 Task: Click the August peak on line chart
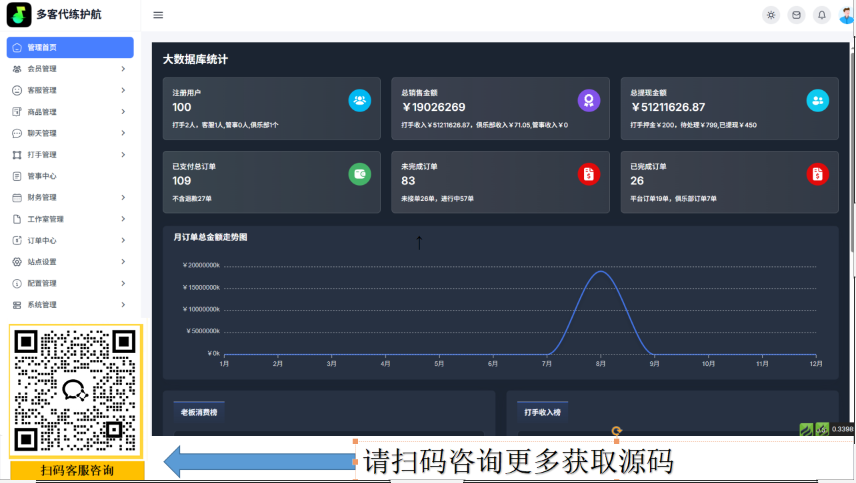click(x=601, y=271)
